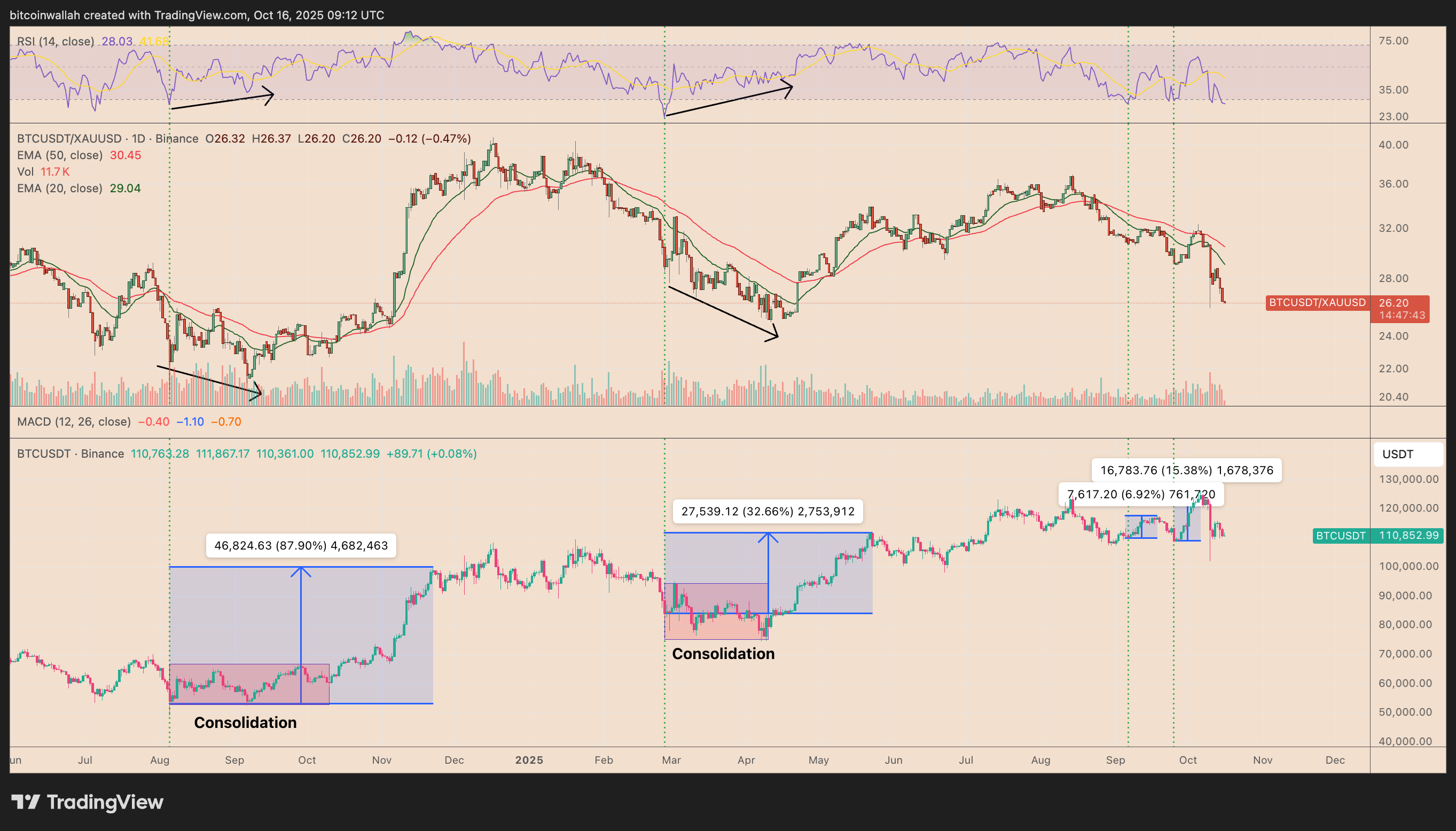Click the 2025 marker on time axis
Screen dimensions: 1456x831
coord(529,760)
